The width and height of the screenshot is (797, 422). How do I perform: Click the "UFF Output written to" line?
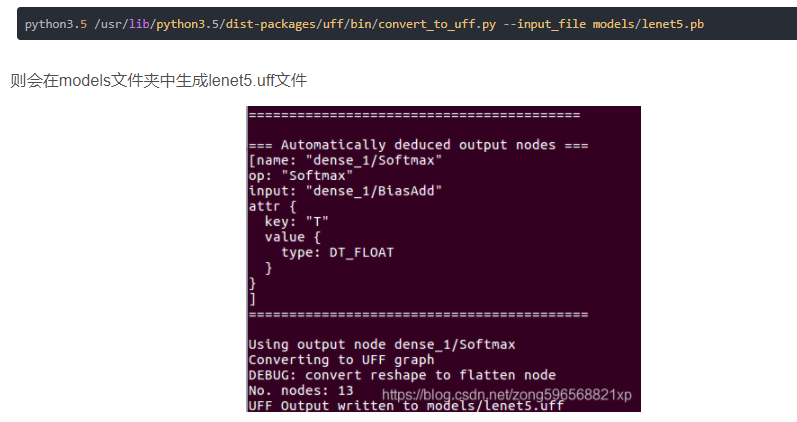(405, 406)
